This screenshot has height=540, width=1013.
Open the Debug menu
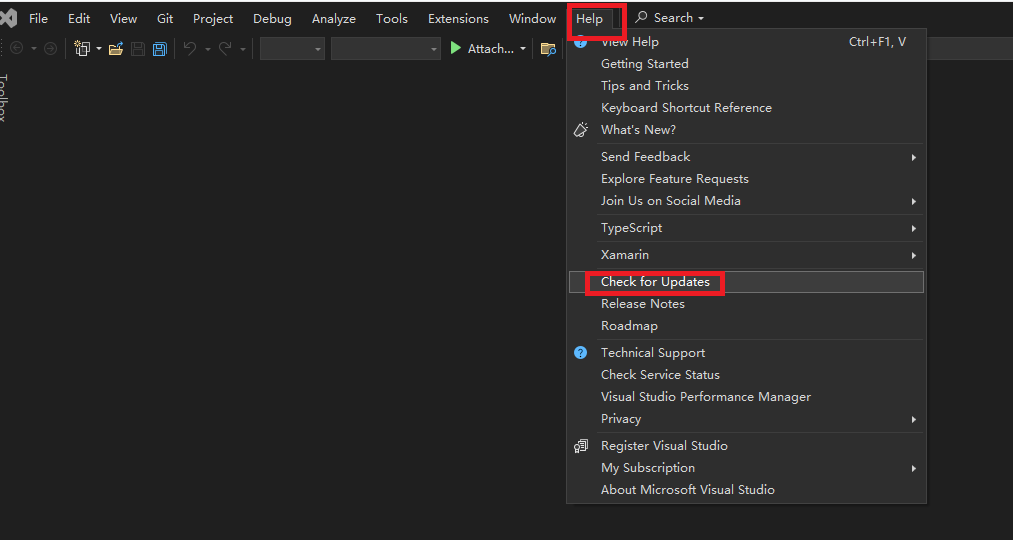[x=272, y=19]
